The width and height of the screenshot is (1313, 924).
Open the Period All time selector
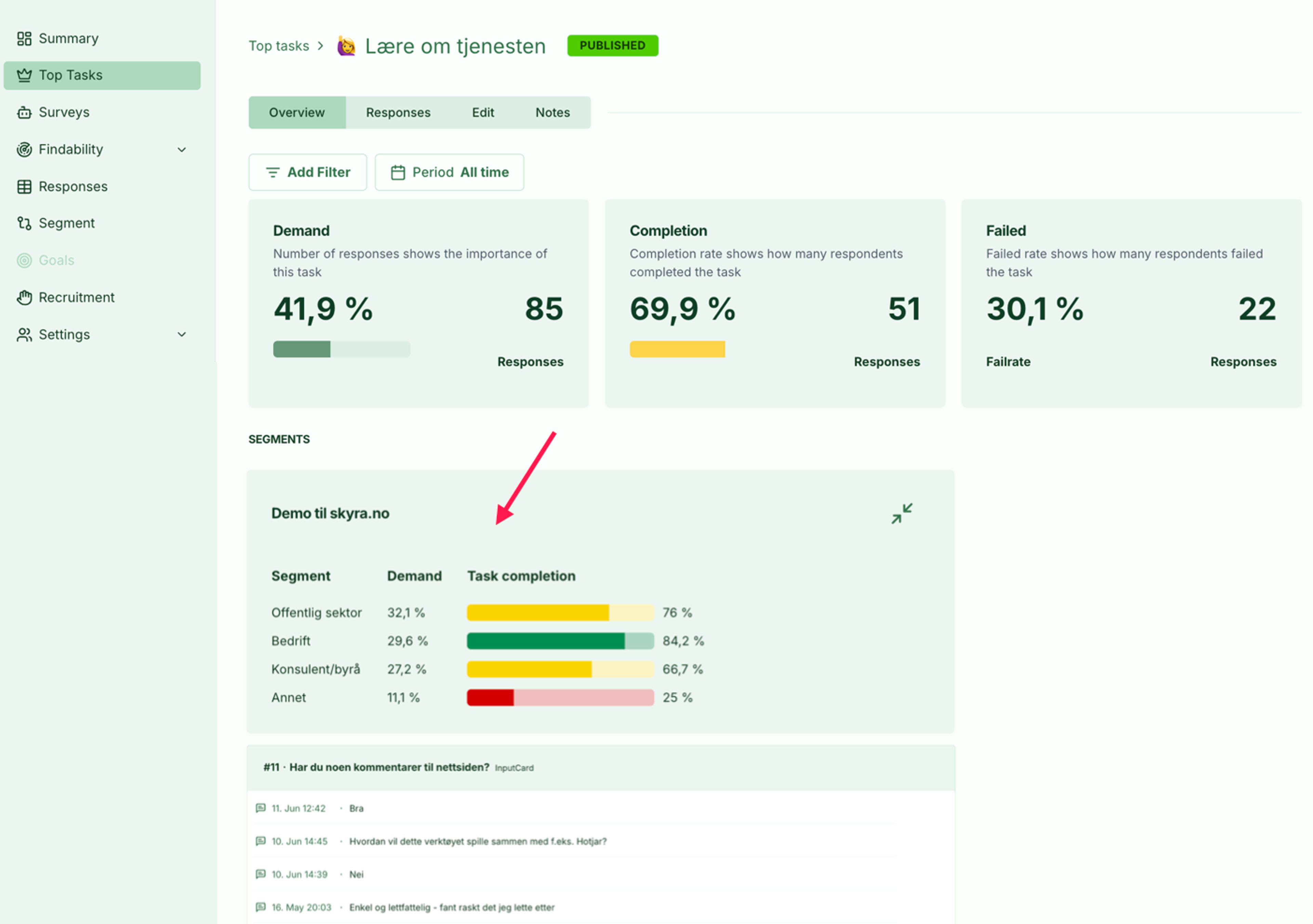click(x=450, y=172)
